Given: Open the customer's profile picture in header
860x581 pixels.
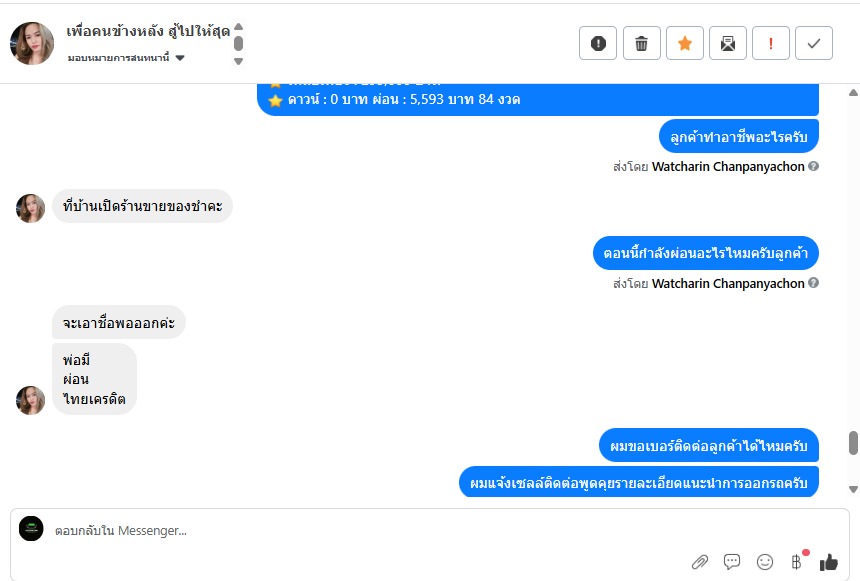Looking at the screenshot, I should point(32,43).
